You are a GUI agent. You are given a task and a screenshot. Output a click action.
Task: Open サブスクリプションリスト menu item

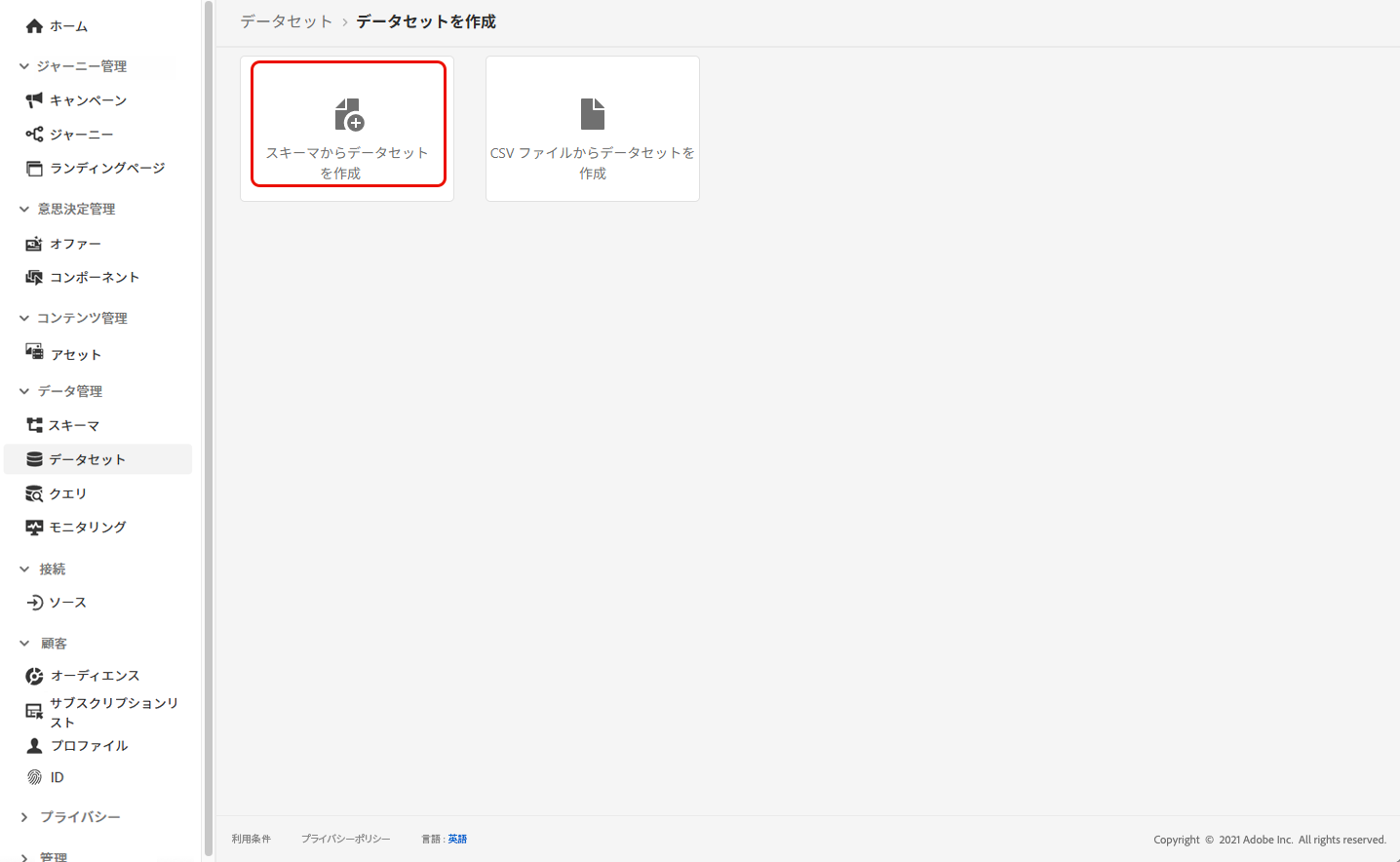coord(114,713)
